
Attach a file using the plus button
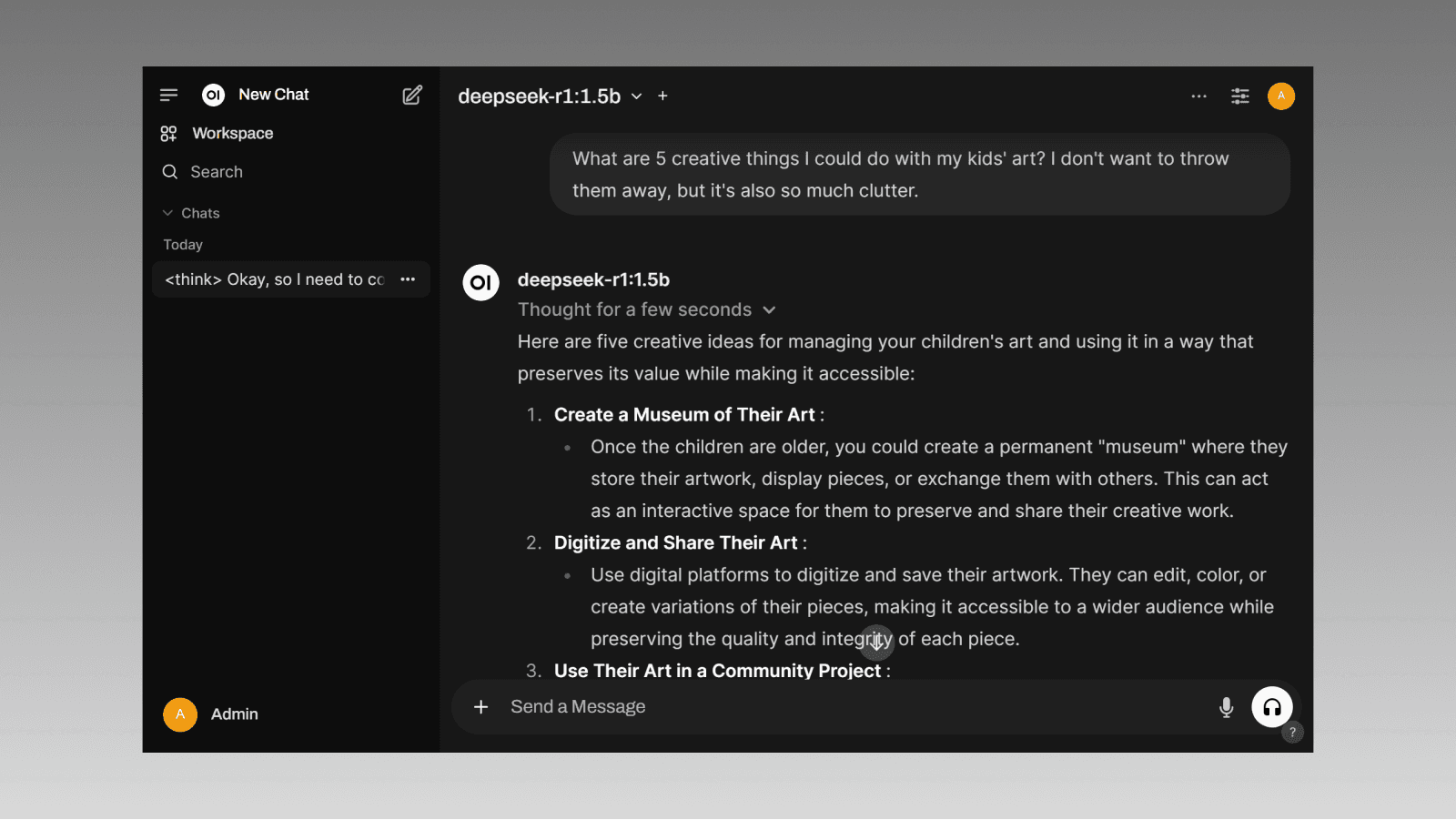point(481,707)
